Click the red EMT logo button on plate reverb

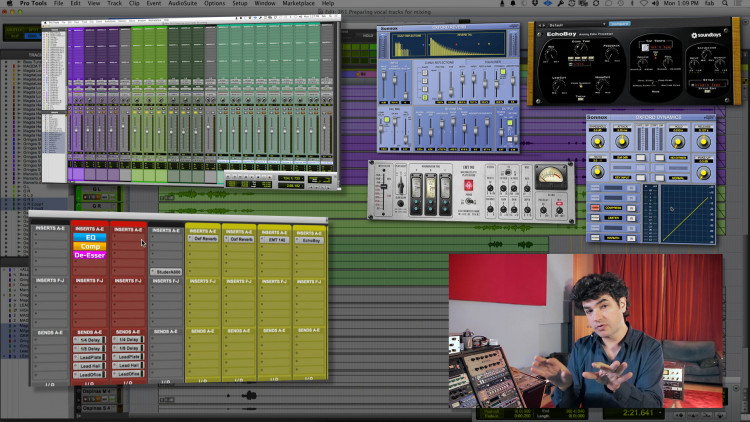pyautogui.click(x=469, y=186)
